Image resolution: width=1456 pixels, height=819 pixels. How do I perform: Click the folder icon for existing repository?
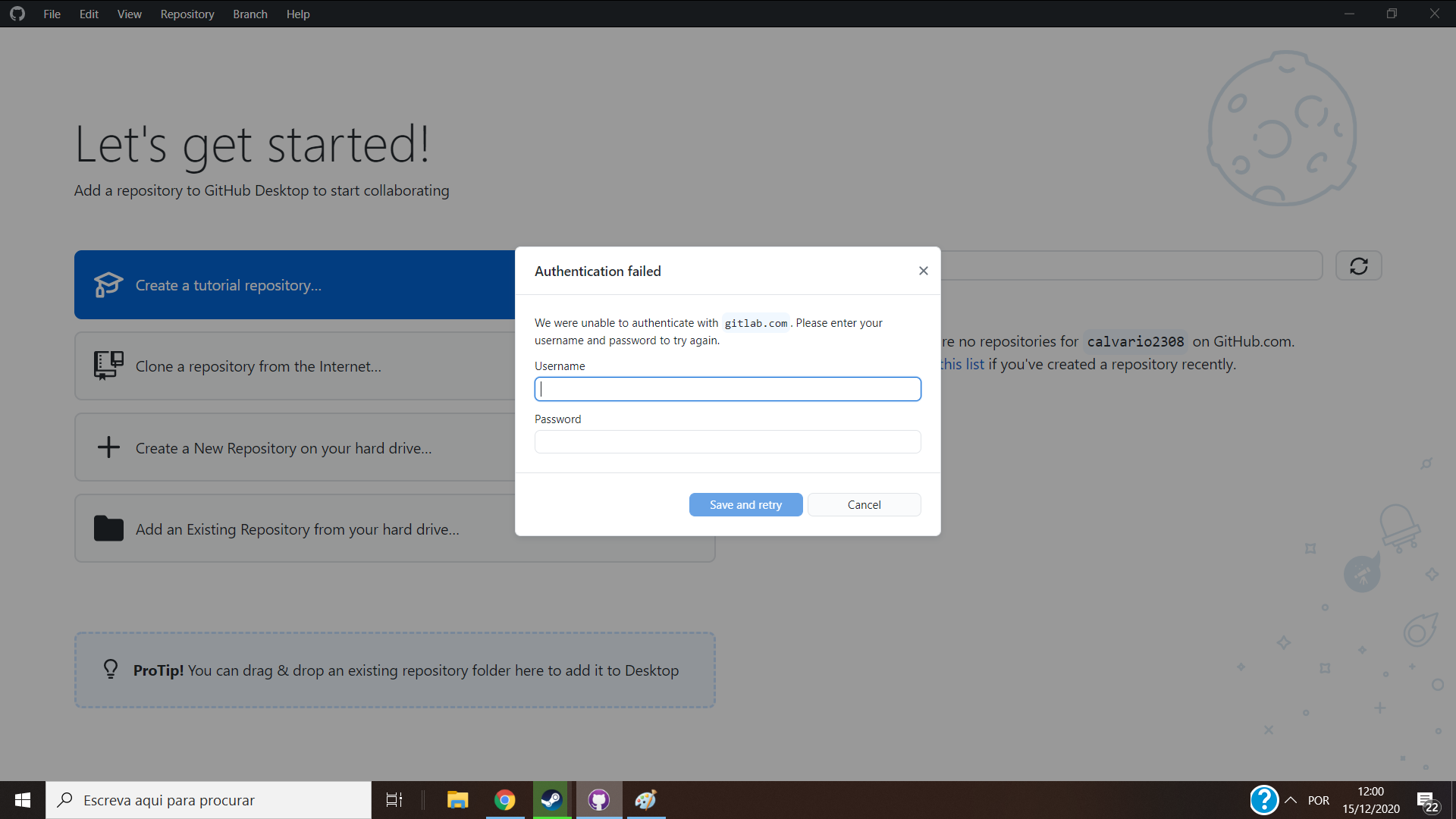[x=108, y=529]
